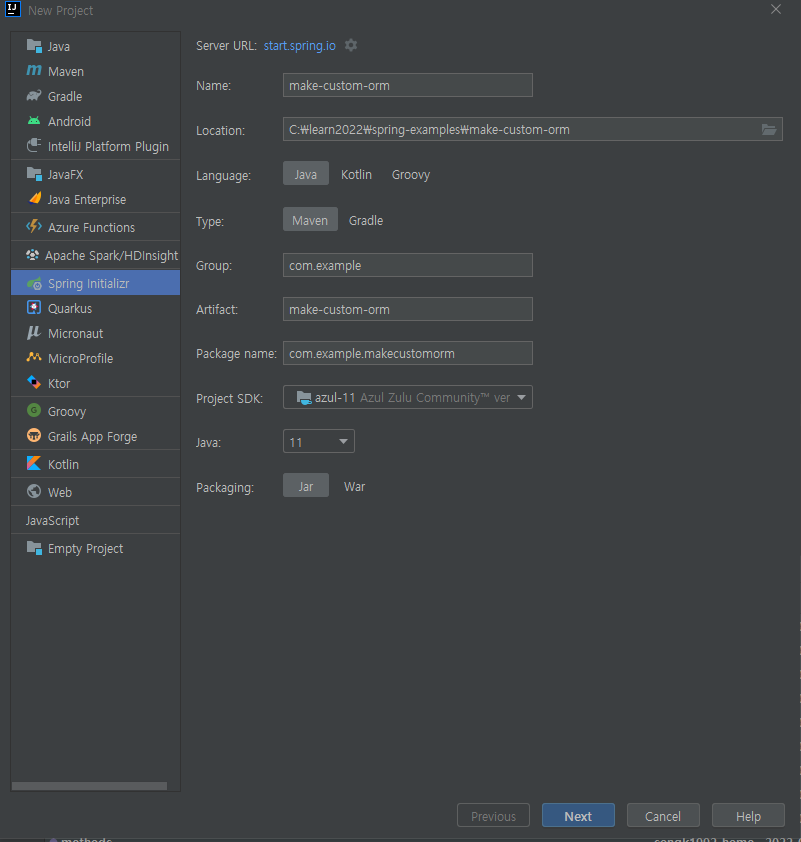This screenshot has height=842, width=801.
Task: Select the Web category label
Action: click(x=60, y=492)
